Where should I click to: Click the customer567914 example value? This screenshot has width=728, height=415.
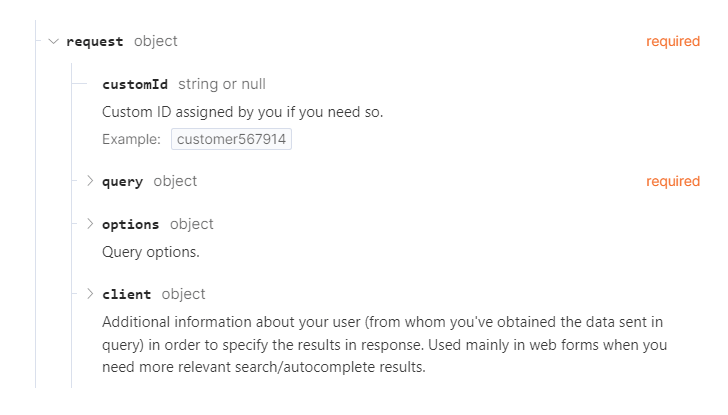[x=231, y=140]
